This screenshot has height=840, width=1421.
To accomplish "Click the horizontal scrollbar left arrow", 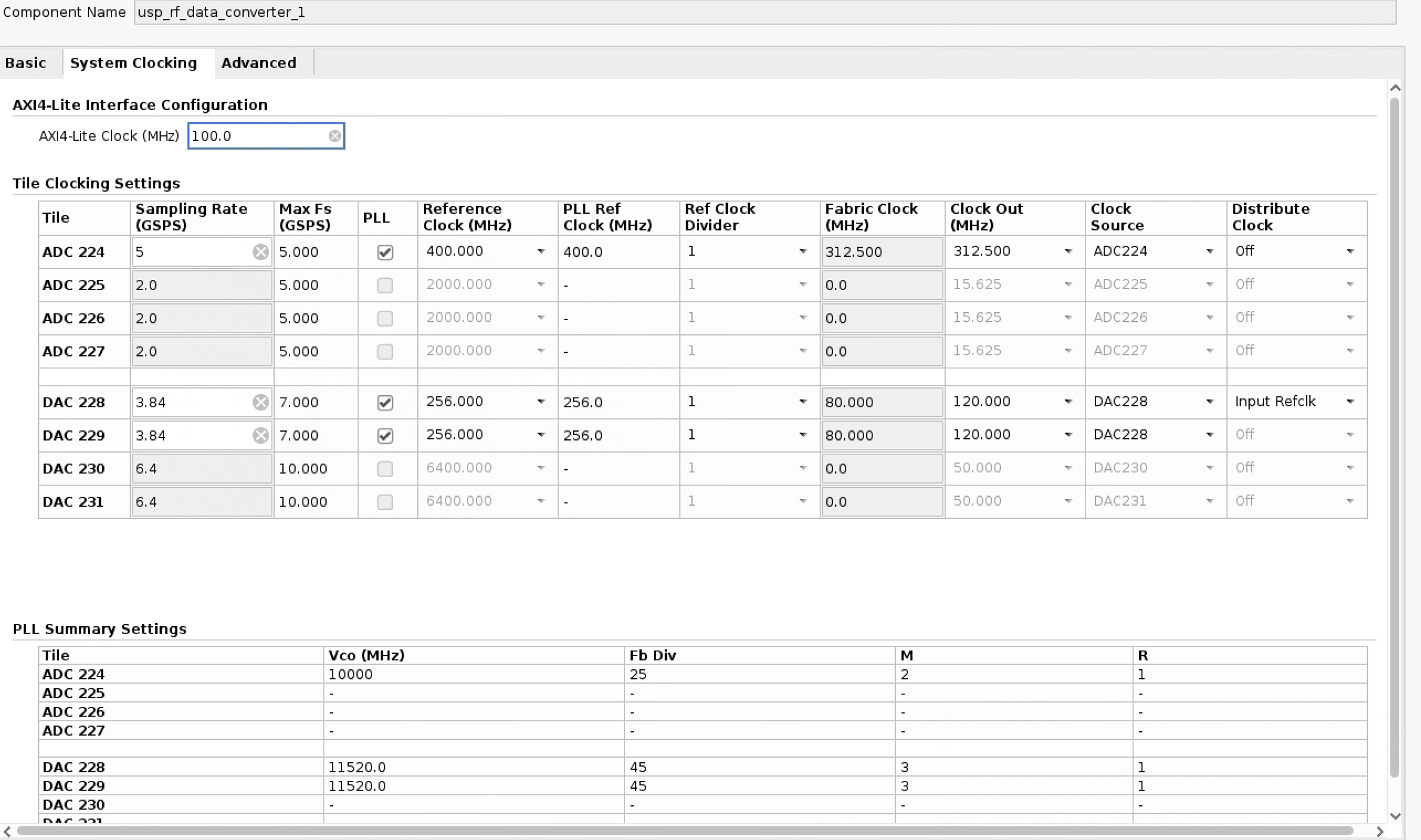I will pos(7,831).
